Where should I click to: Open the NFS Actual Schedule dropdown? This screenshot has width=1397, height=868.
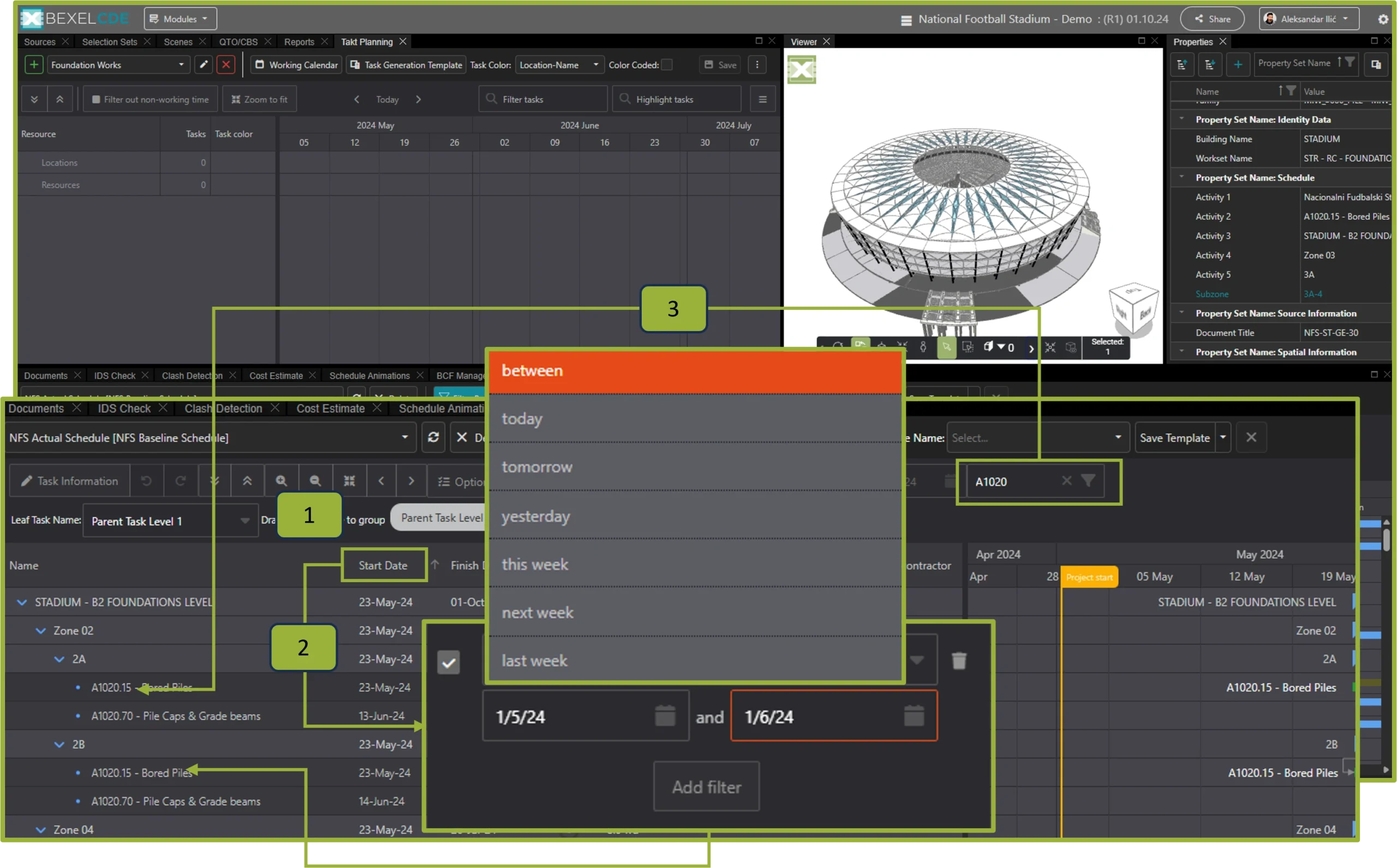click(210, 438)
